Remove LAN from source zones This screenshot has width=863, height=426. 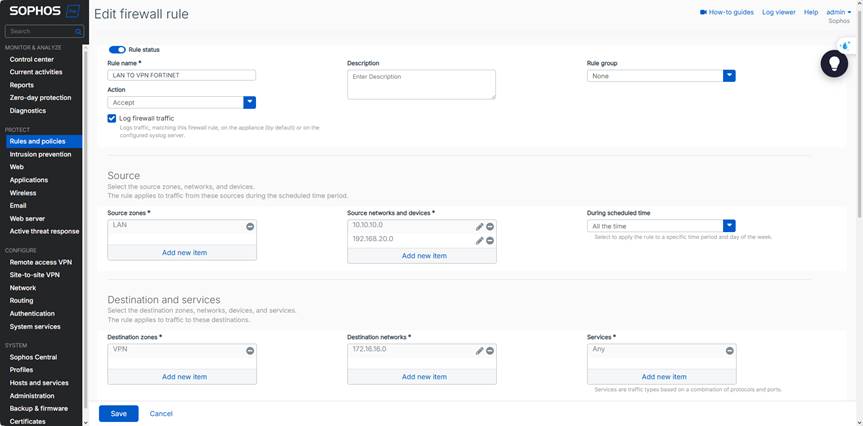click(250, 227)
